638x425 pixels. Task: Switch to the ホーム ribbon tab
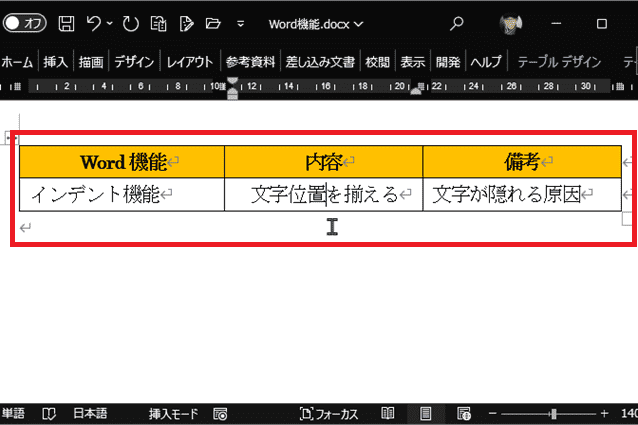[x=17, y=62]
